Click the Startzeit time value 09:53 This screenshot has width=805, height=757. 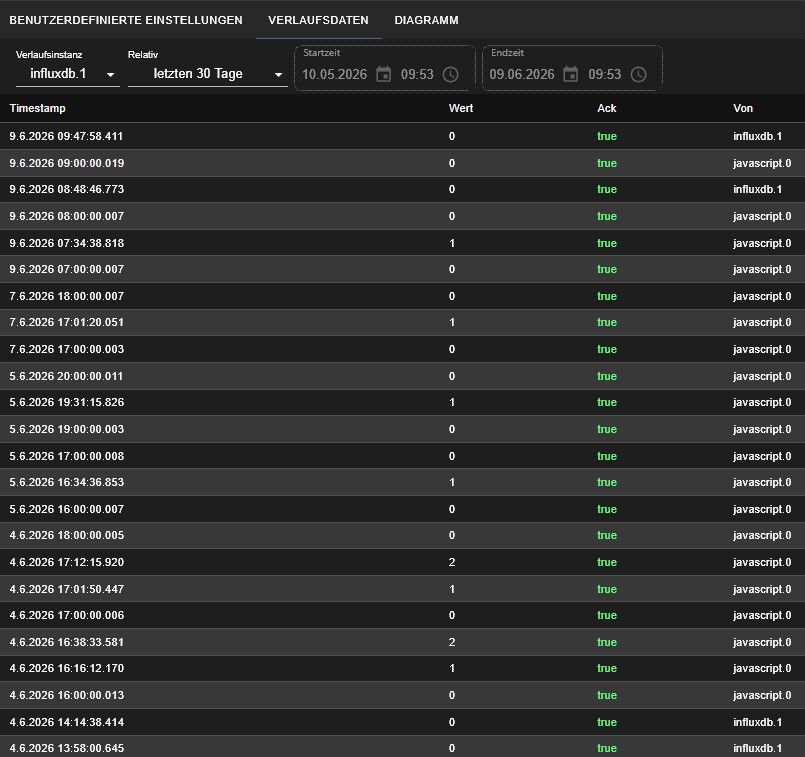point(417,74)
